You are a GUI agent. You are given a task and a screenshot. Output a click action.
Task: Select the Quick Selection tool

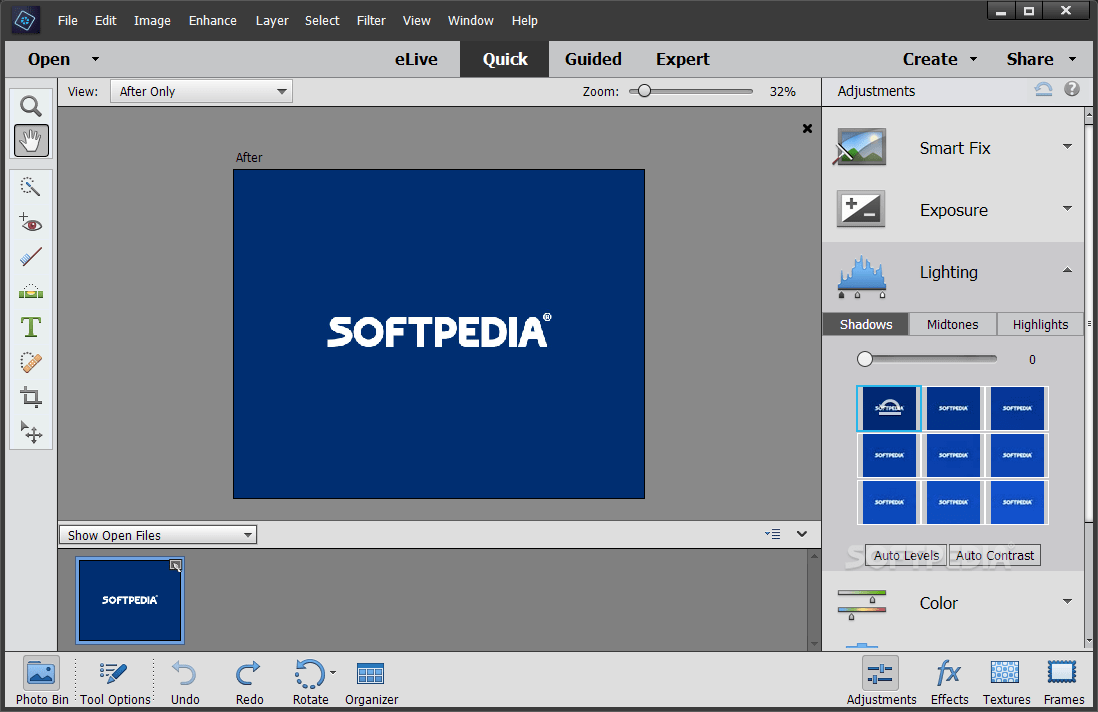click(31, 187)
